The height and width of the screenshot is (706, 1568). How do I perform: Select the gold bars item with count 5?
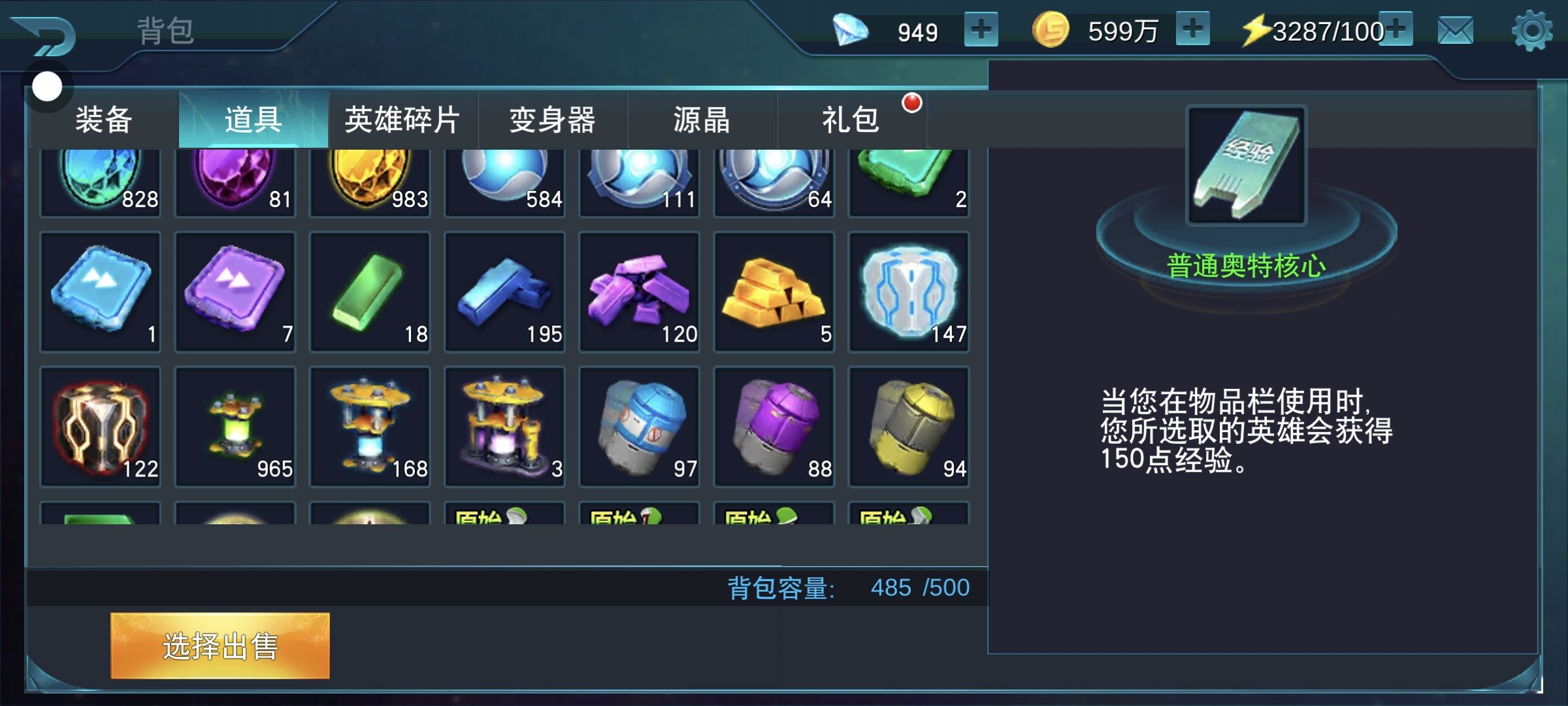774,292
